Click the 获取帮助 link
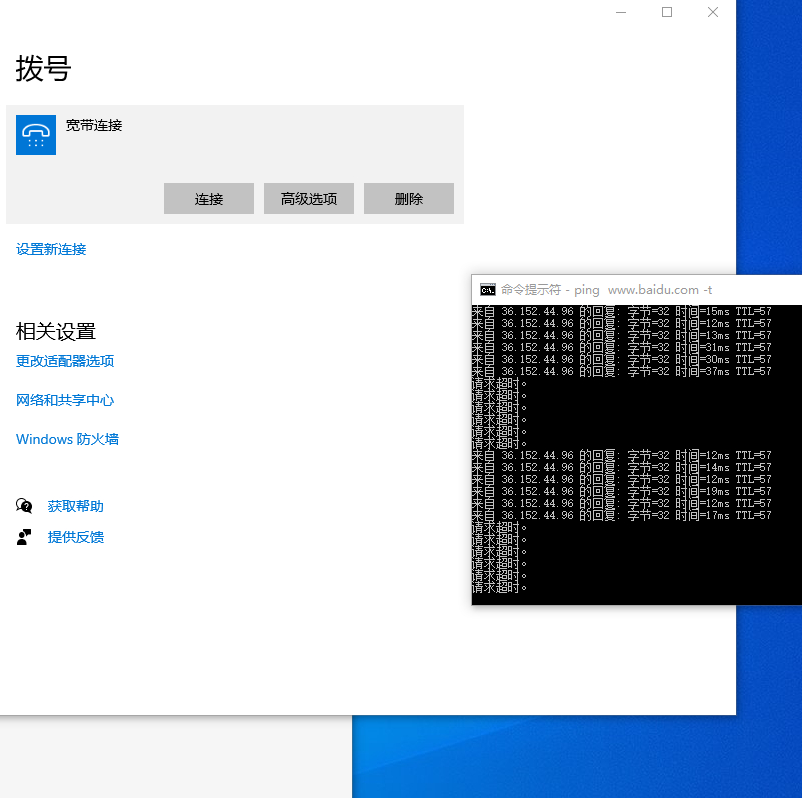 click(x=75, y=506)
